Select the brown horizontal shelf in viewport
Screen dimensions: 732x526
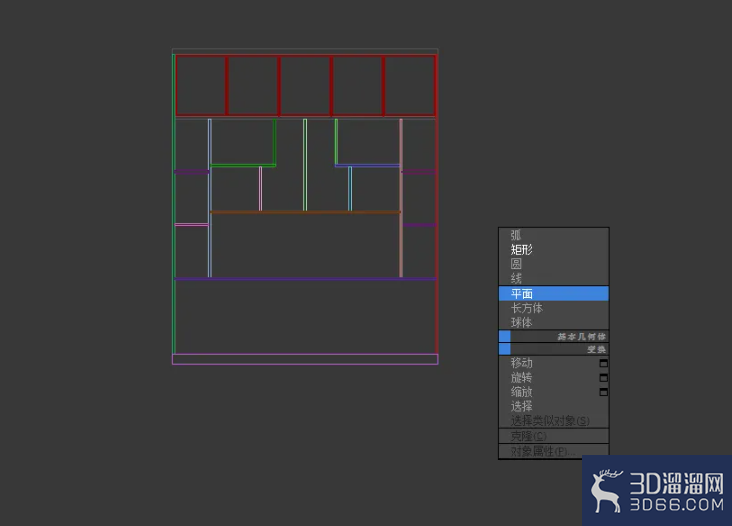tap(305, 212)
